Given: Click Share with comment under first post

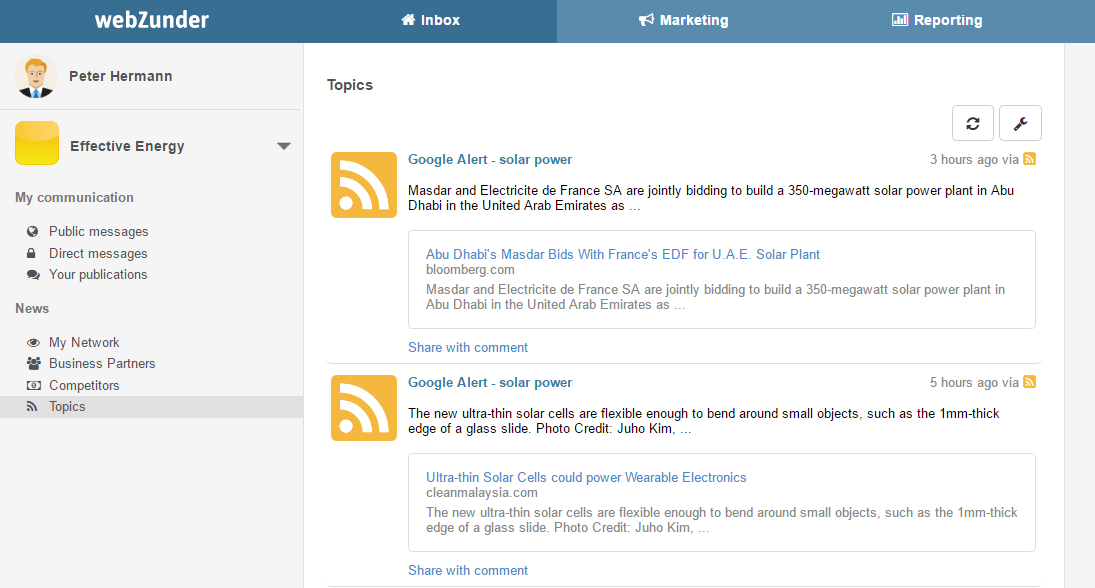Looking at the screenshot, I should click(x=467, y=347).
